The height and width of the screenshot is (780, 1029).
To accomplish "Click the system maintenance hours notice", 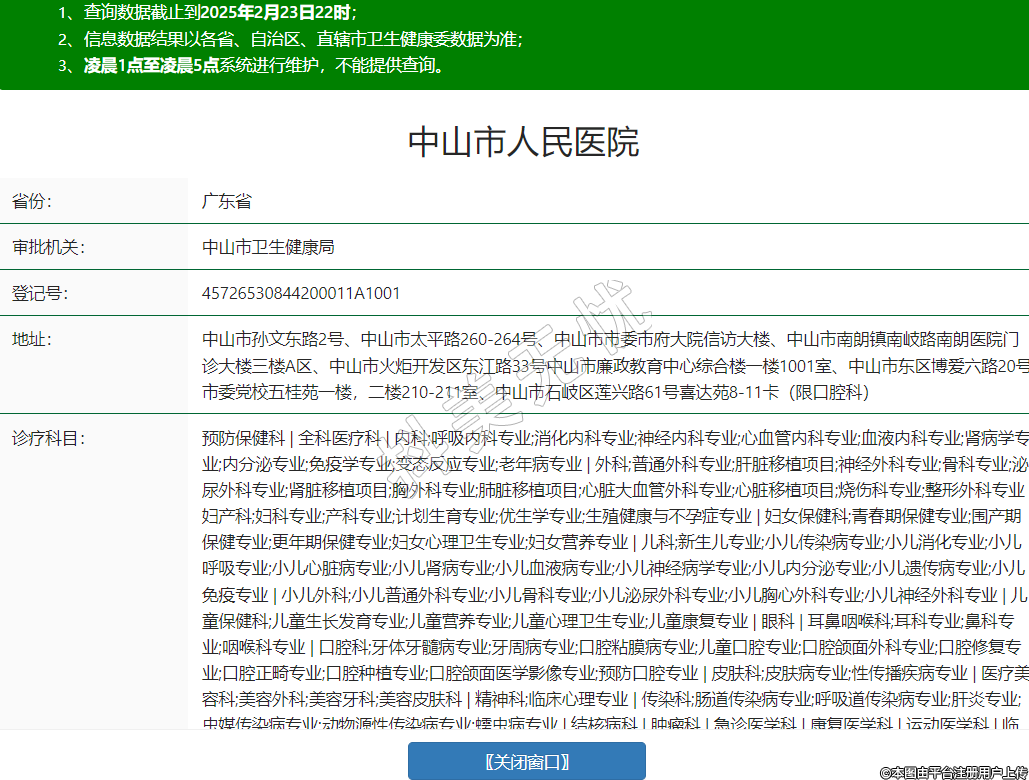I will tap(250, 67).
